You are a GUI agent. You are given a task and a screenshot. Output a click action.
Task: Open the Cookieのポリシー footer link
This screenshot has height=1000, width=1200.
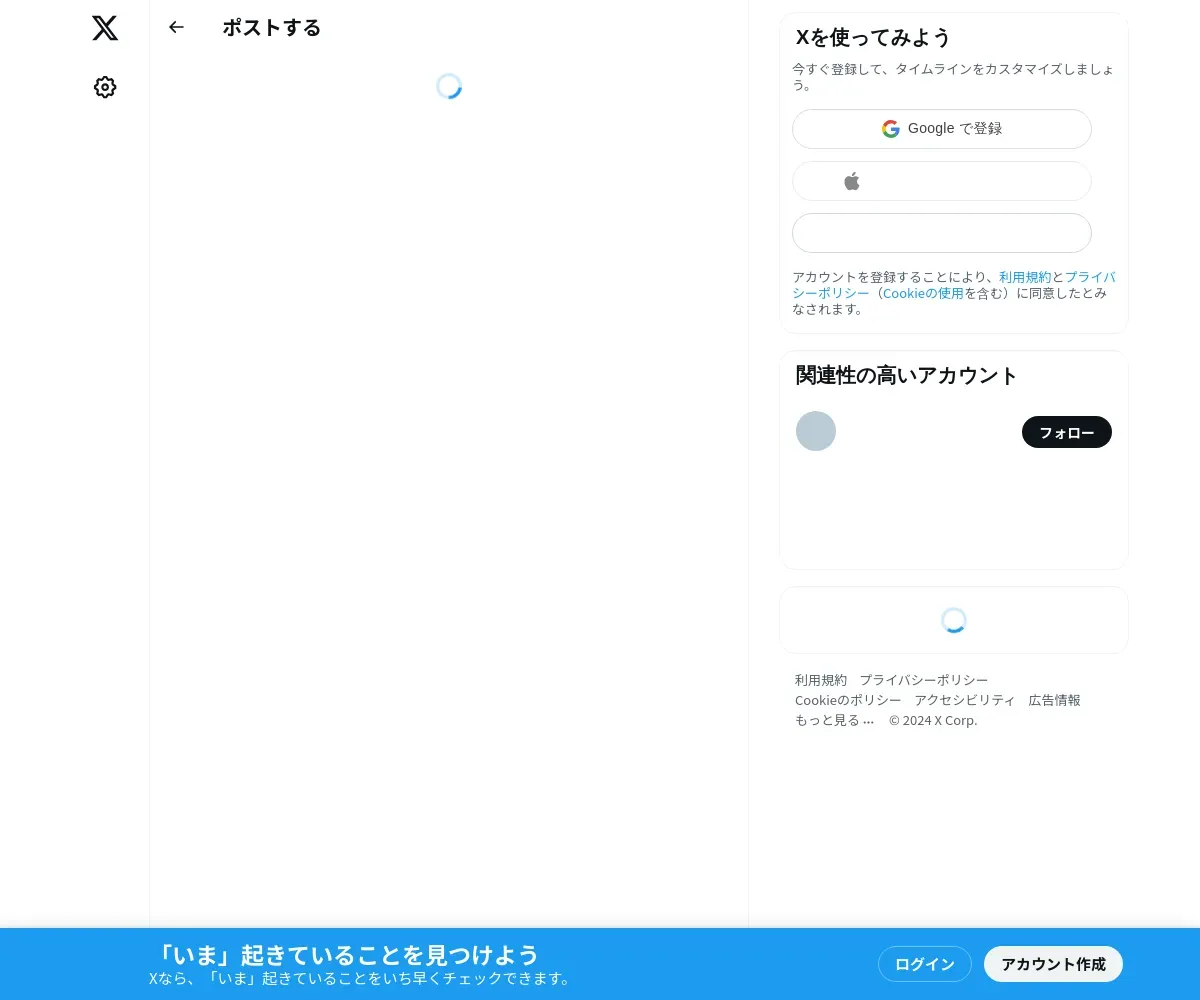[x=848, y=700]
